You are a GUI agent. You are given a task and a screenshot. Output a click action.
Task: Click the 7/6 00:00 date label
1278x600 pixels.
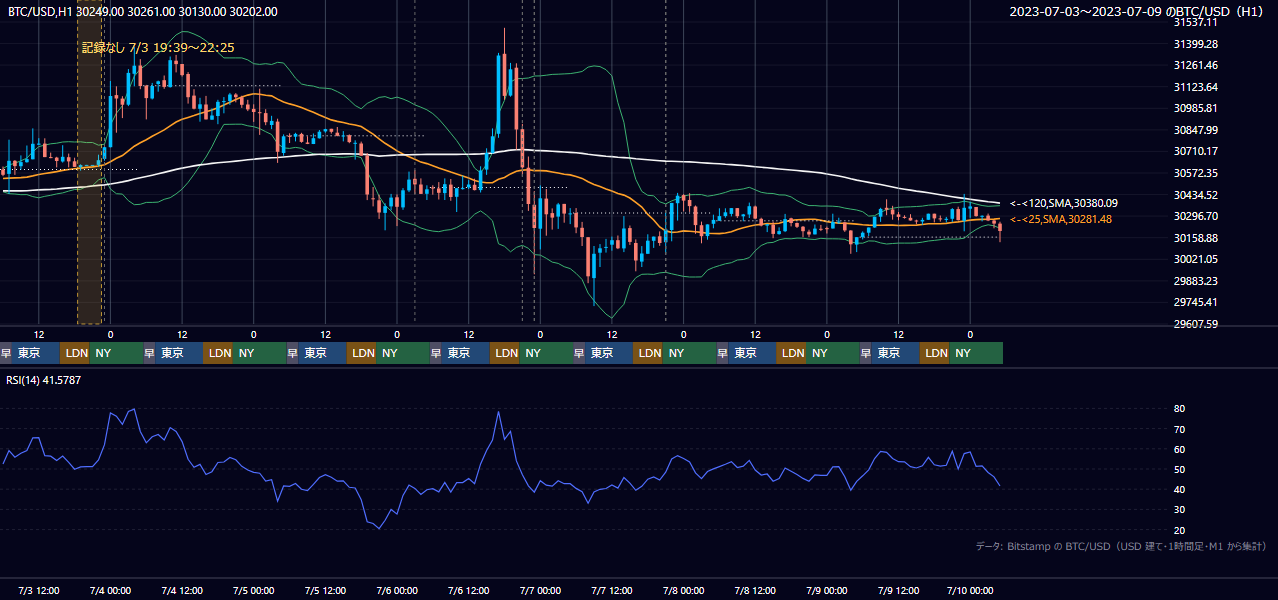point(397,590)
